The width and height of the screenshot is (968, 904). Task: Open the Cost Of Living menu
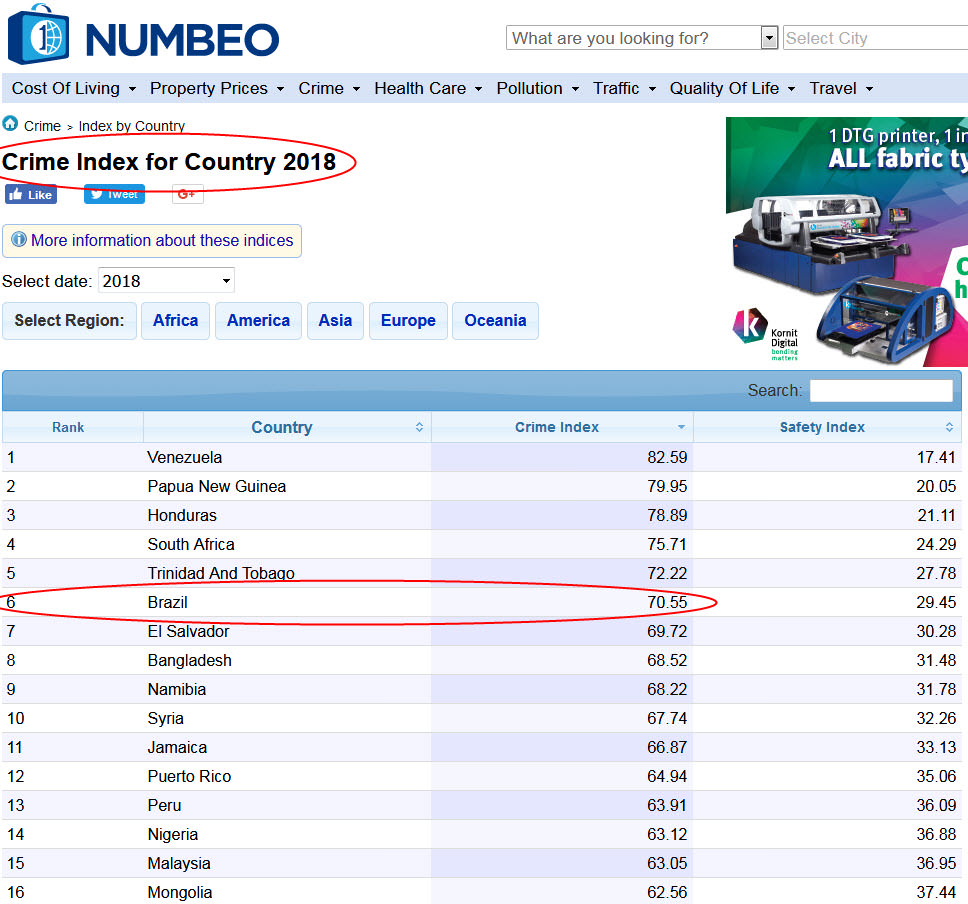click(74, 88)
